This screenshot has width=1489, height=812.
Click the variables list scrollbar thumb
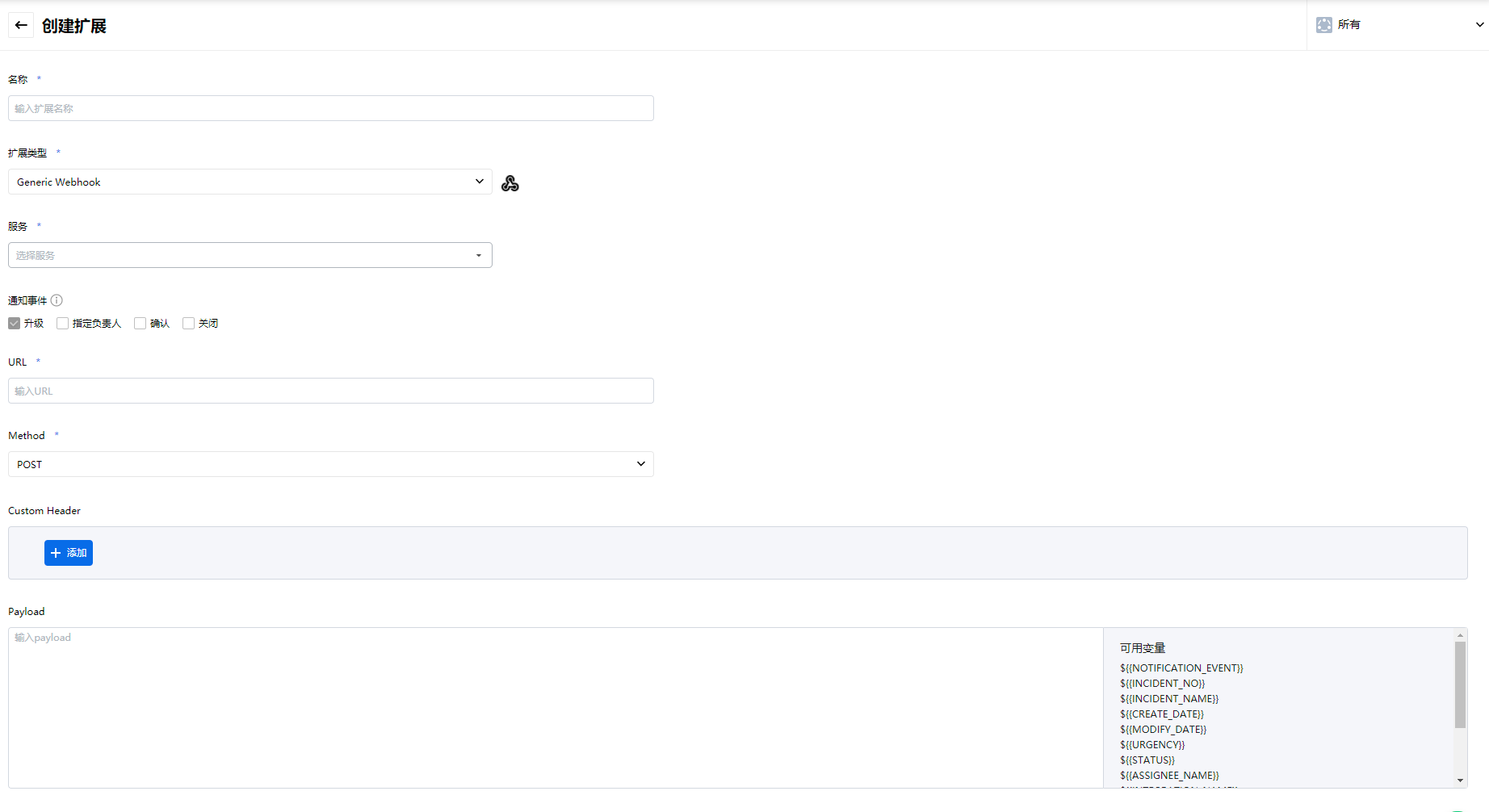pyautogui.click(x=1460, y=684)
